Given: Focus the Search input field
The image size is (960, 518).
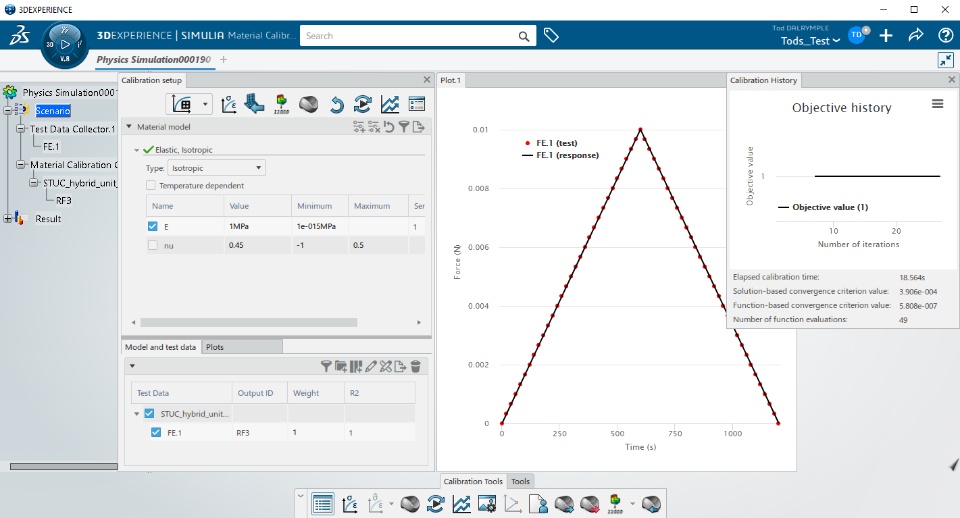Looking at the screenshot, I should point(409,36).
